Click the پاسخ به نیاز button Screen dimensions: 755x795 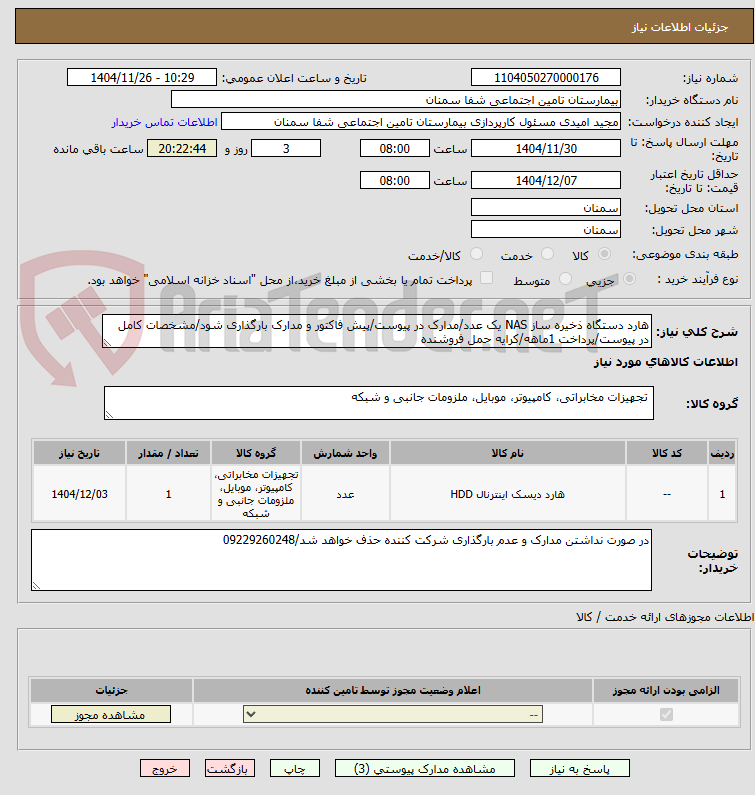[580, 769]
